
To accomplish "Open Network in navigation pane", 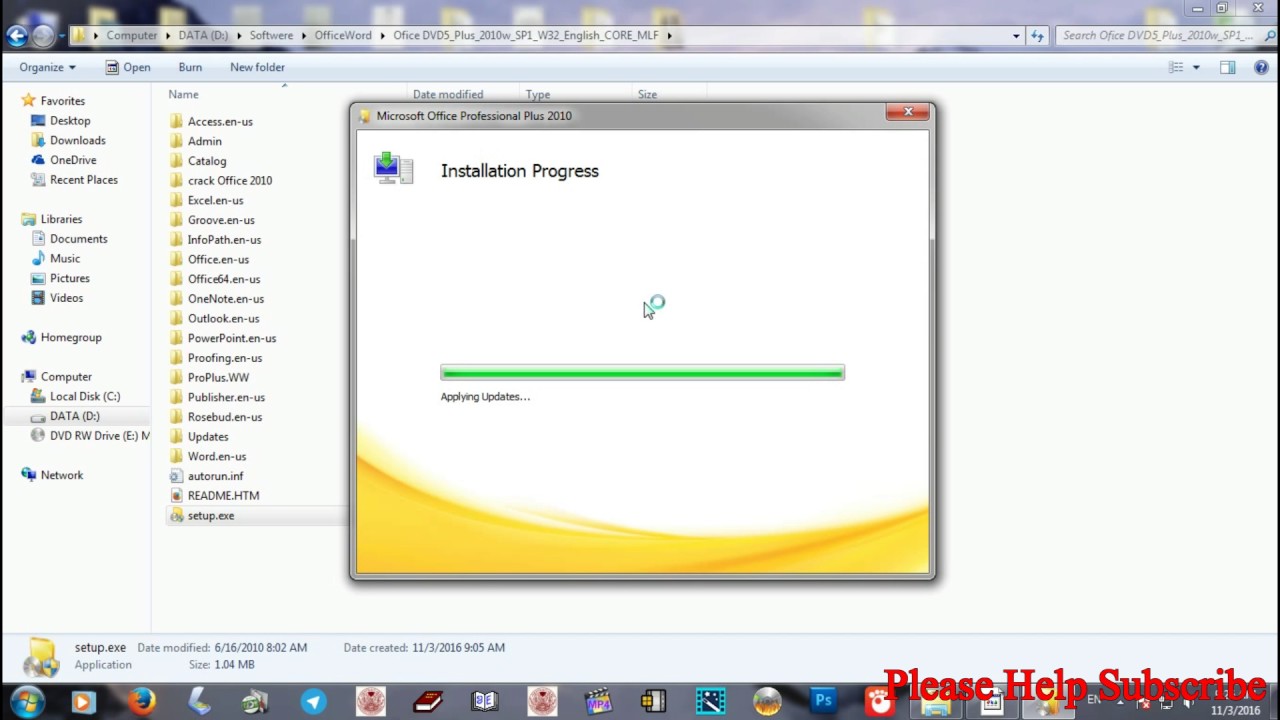I will pyautogui.click(x=62, y=476).
